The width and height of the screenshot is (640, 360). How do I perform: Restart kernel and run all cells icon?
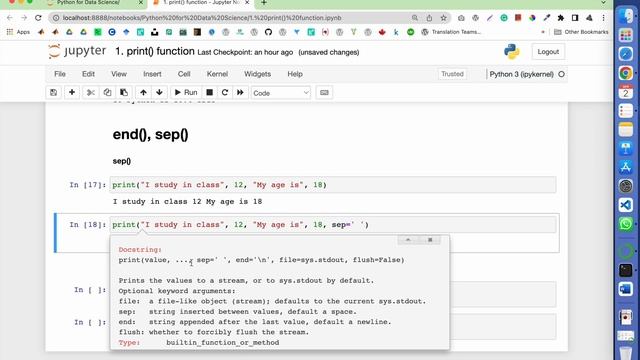point(240,93)
